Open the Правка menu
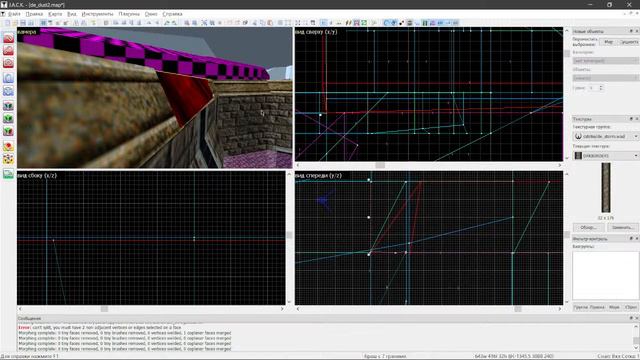Viewport: 640px width, 360px height. click(x=34, y=14)
